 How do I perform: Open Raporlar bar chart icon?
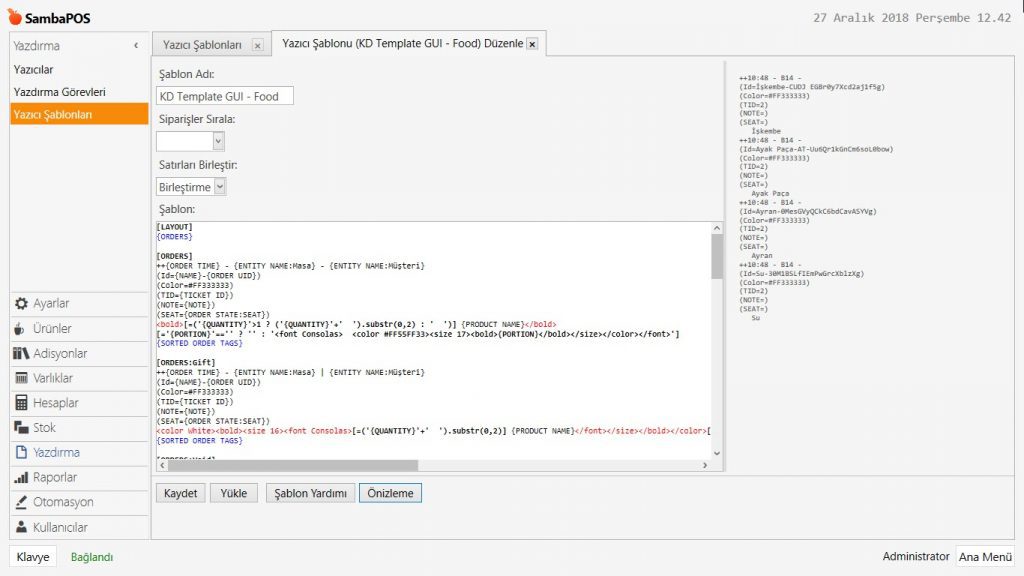22,478
